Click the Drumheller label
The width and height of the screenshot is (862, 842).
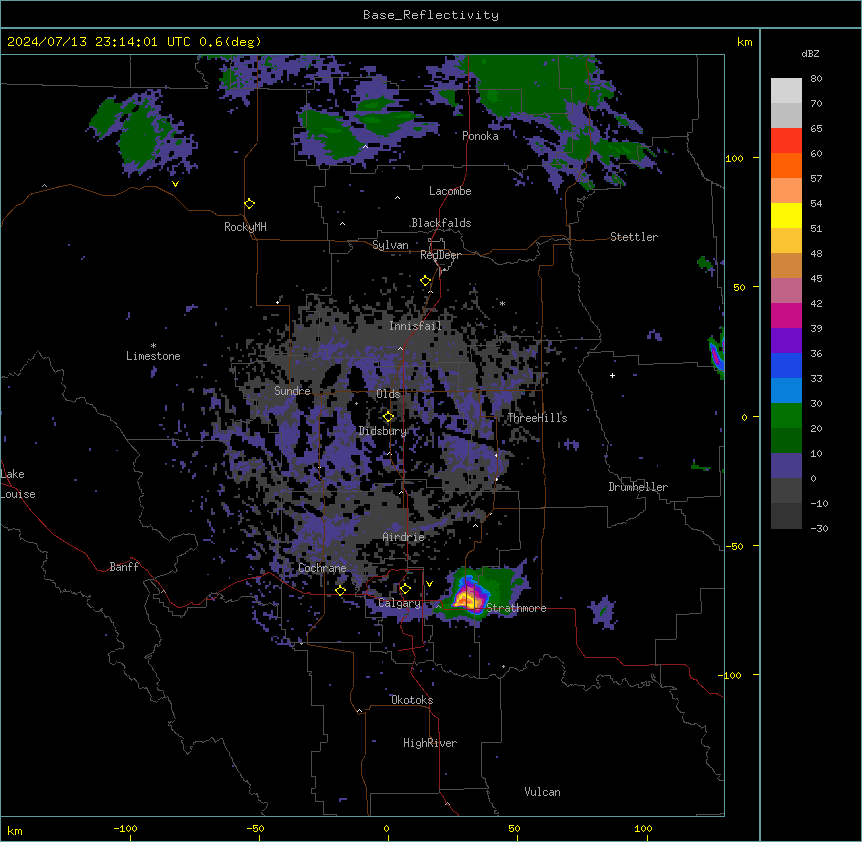638,487
